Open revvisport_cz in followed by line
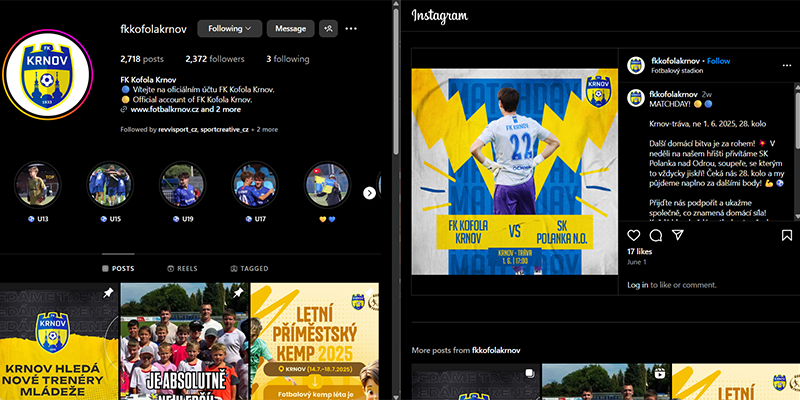Viewport: 800px width, 400px height. coord(178,130)
